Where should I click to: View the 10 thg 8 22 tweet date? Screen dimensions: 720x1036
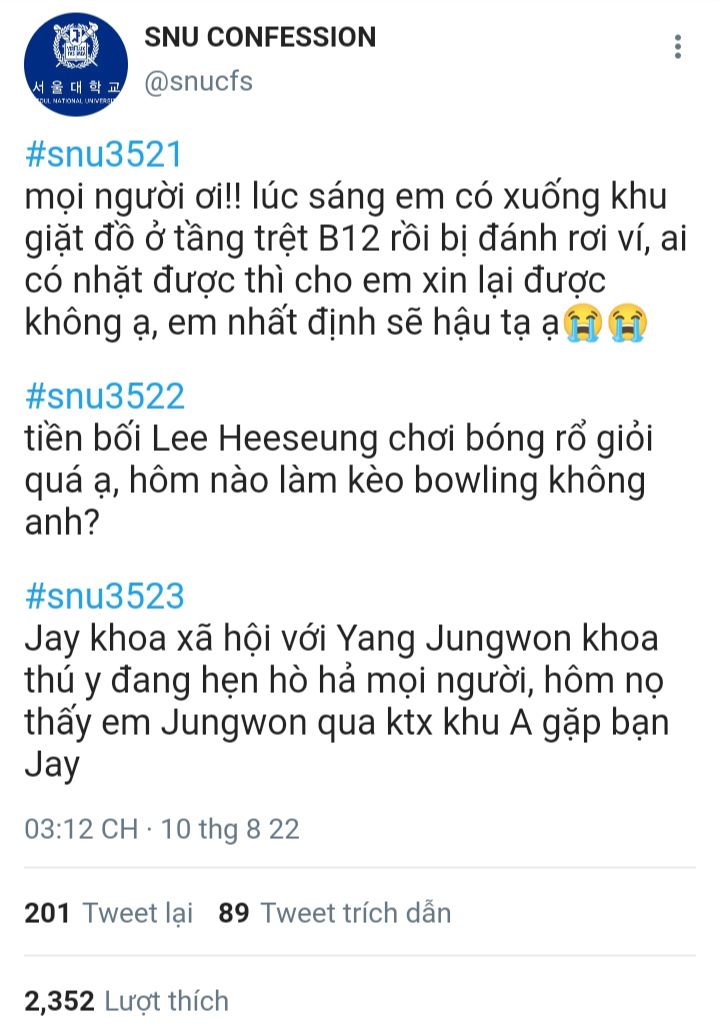pyautogui.click(x=230, y=829)
